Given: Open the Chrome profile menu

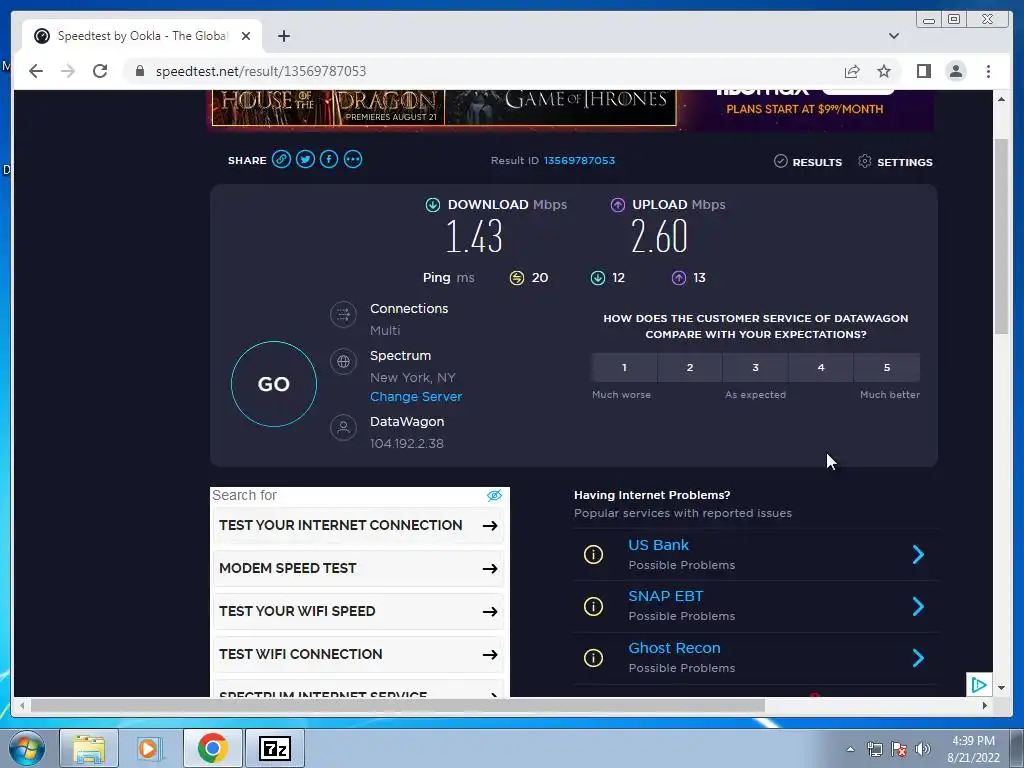Looking at the screenshot, I should [x=956, y=71].
